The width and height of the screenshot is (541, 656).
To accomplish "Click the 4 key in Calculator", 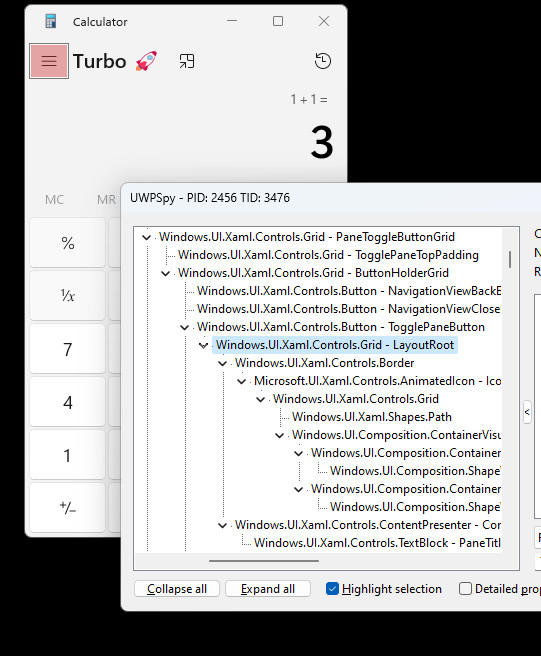I will 68,402.
